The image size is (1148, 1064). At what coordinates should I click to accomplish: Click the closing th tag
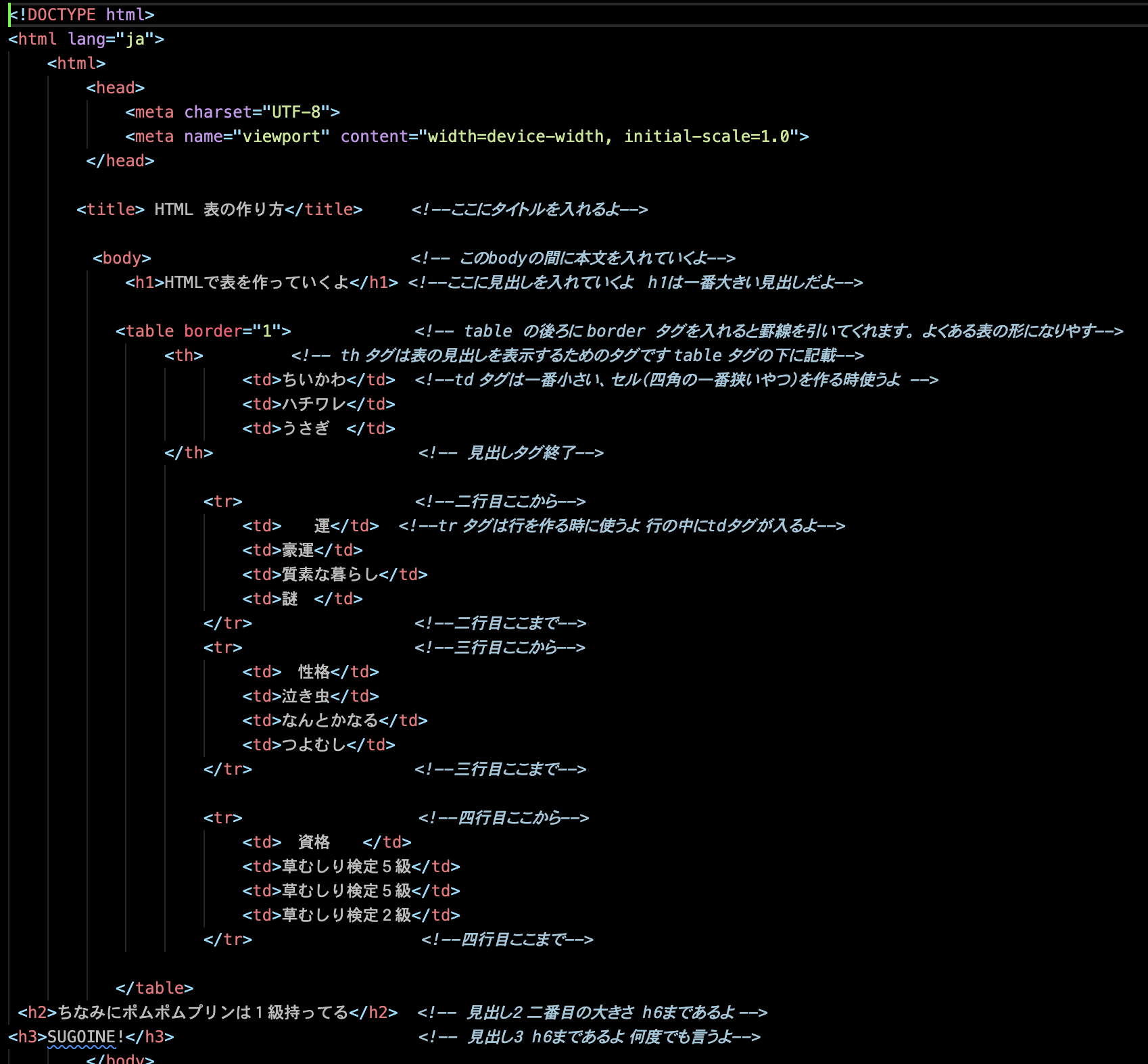(x=187, y=454)
